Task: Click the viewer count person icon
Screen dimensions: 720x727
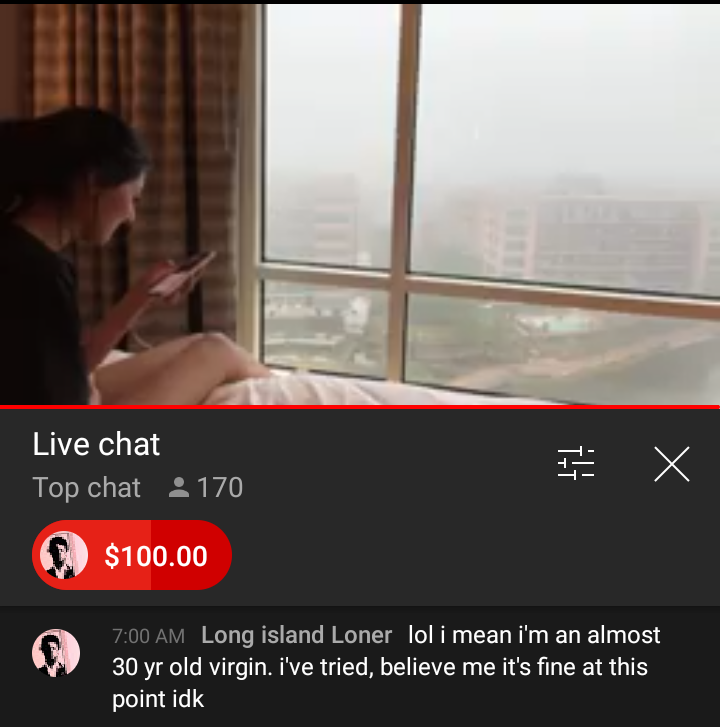Action: pyautogui.click(x=178, y=487)
